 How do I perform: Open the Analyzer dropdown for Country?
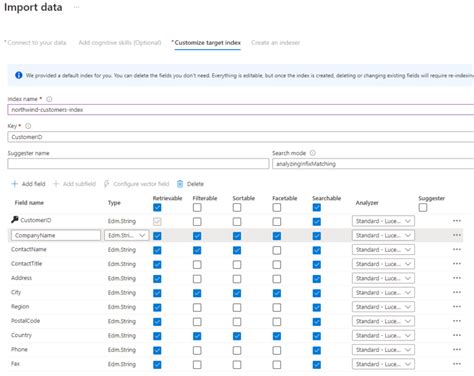(x=383, y=336)
